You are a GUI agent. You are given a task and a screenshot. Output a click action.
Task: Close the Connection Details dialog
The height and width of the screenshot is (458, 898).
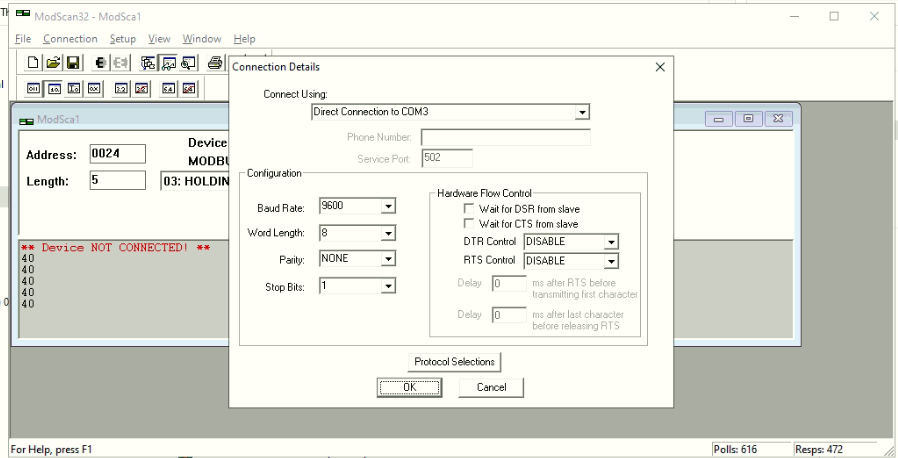(x=660, y=67)
